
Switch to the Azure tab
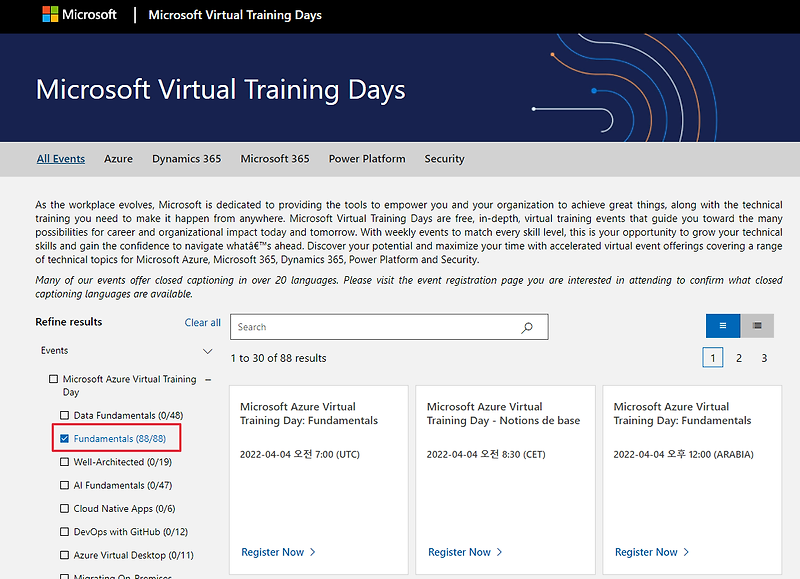pyautogui.click(x=118, y=159)
